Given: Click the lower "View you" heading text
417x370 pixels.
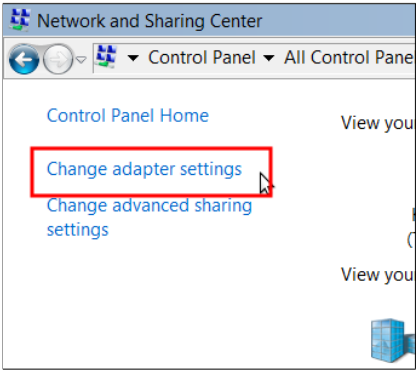Looking at the screenshot, I should pos(377,275).
